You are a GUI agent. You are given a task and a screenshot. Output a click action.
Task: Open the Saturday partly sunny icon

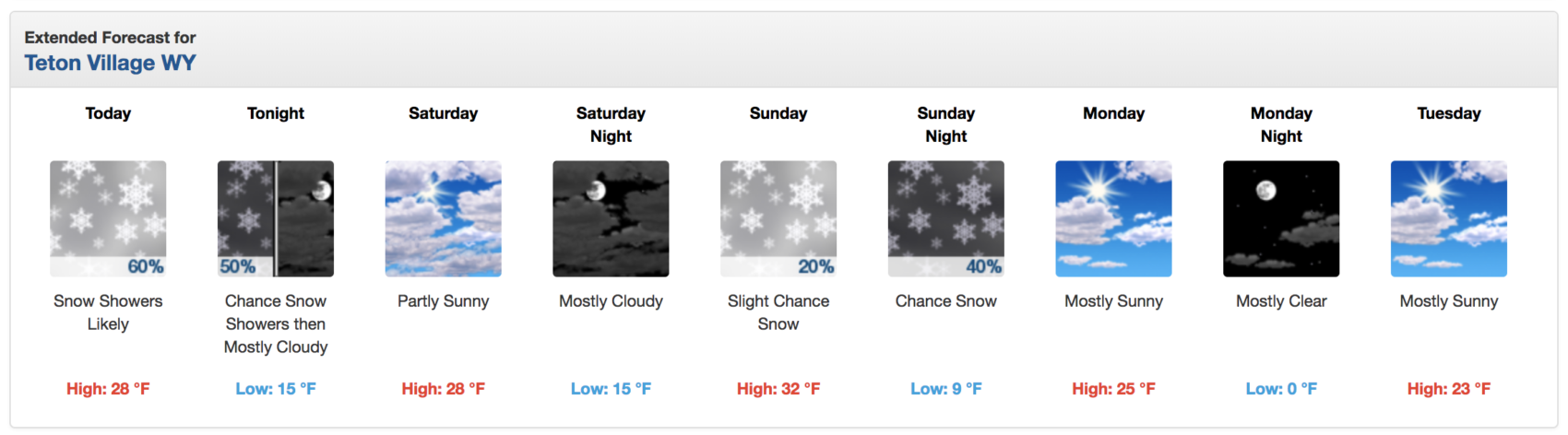click(444, 218)
